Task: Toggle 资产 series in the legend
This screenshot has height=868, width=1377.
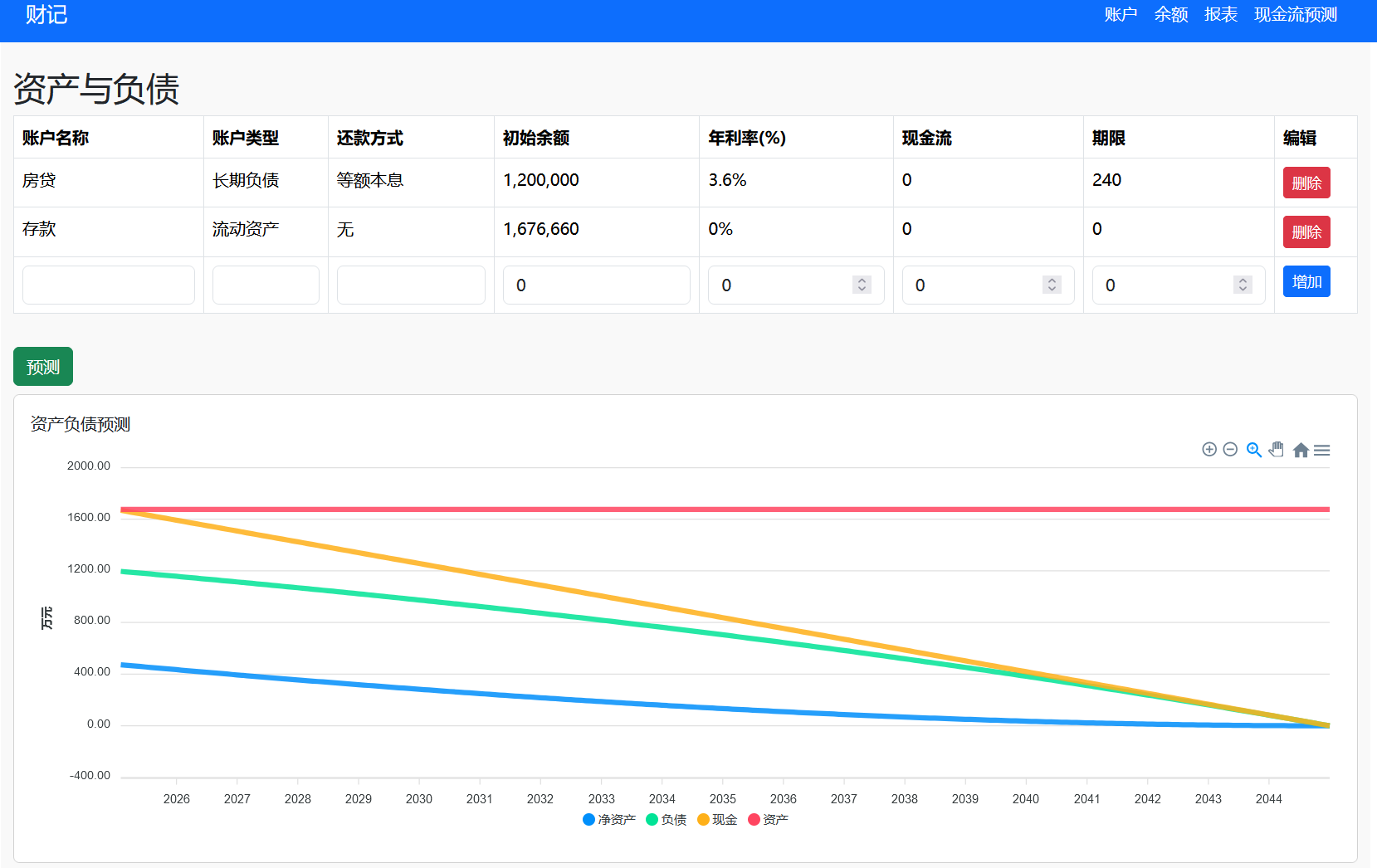Action: pyautogui.click(x=769, y=820)
